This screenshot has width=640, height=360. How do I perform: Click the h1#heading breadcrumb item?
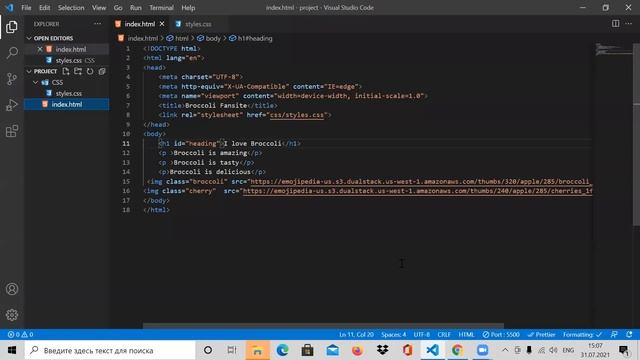[x=251, y=38]
